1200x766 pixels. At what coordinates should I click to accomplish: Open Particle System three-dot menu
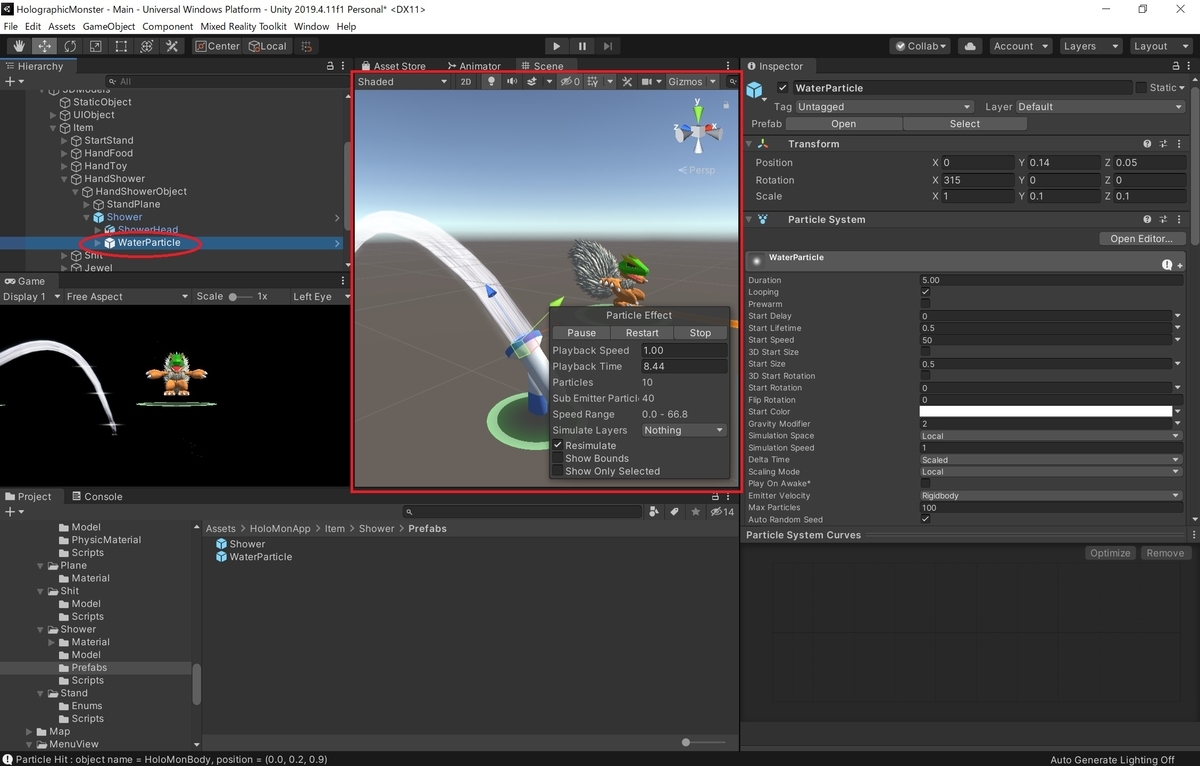coord(1179,219)
